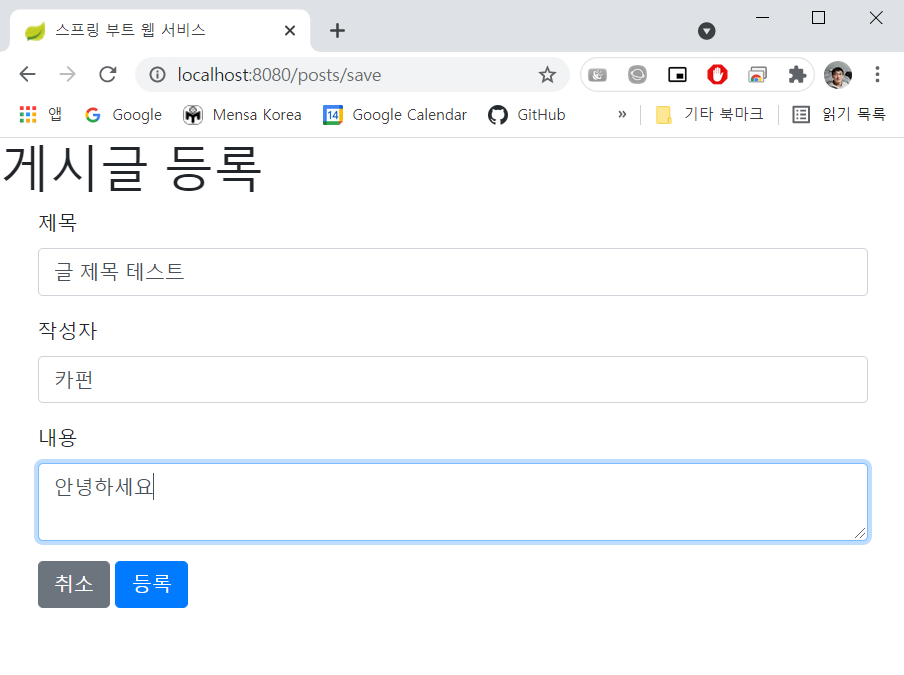The width and height of the screenshot is (904, 675).
Task: Click the 내용 label
Action: pyautogui.click(x=58, y=438)
